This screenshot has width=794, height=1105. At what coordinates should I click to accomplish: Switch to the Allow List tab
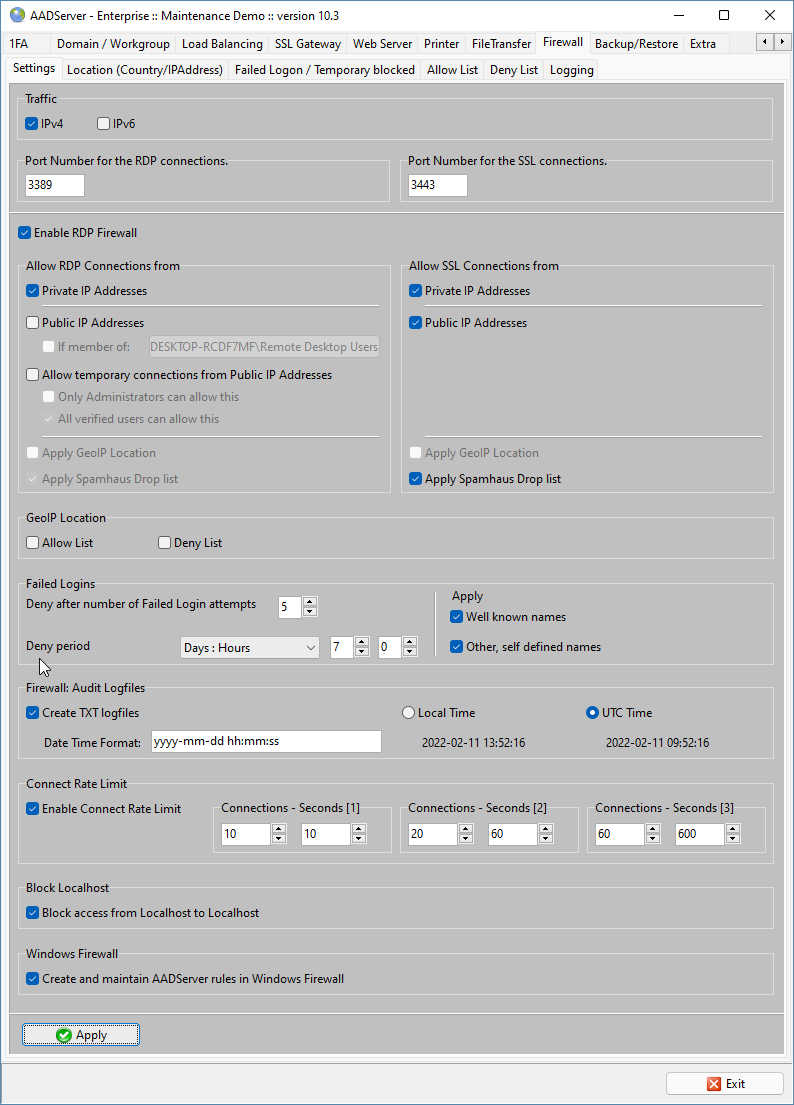tap(452, 70)
